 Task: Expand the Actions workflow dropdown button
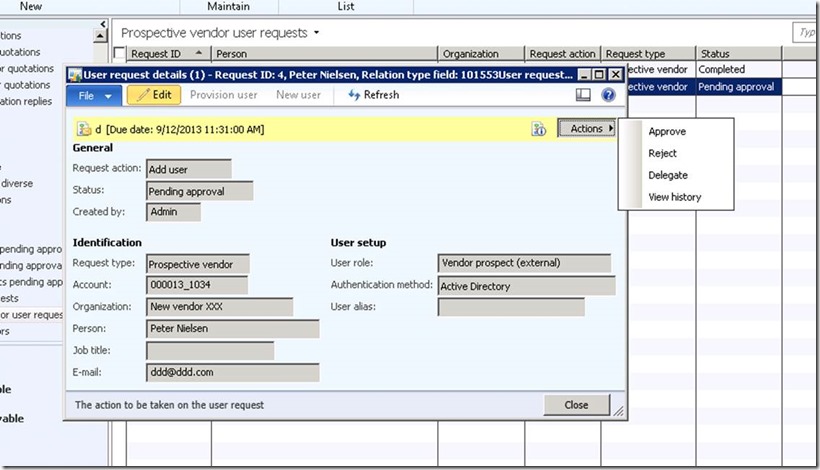coord(586,129)
